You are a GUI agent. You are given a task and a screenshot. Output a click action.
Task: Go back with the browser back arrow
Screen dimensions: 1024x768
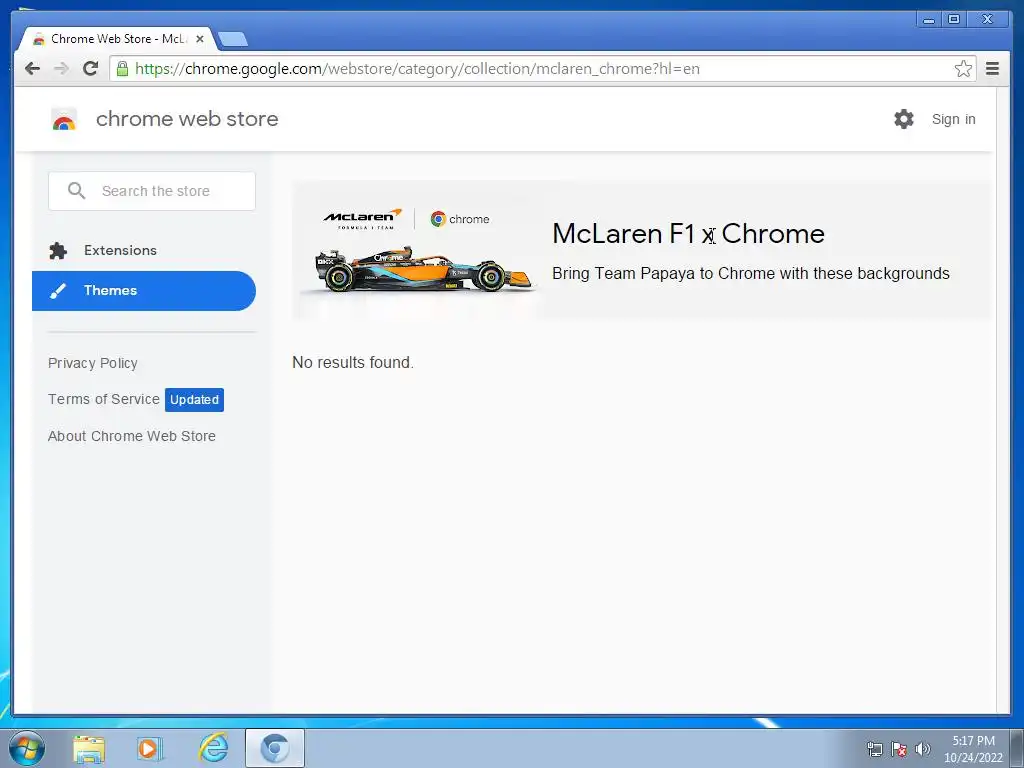(32, 69)
